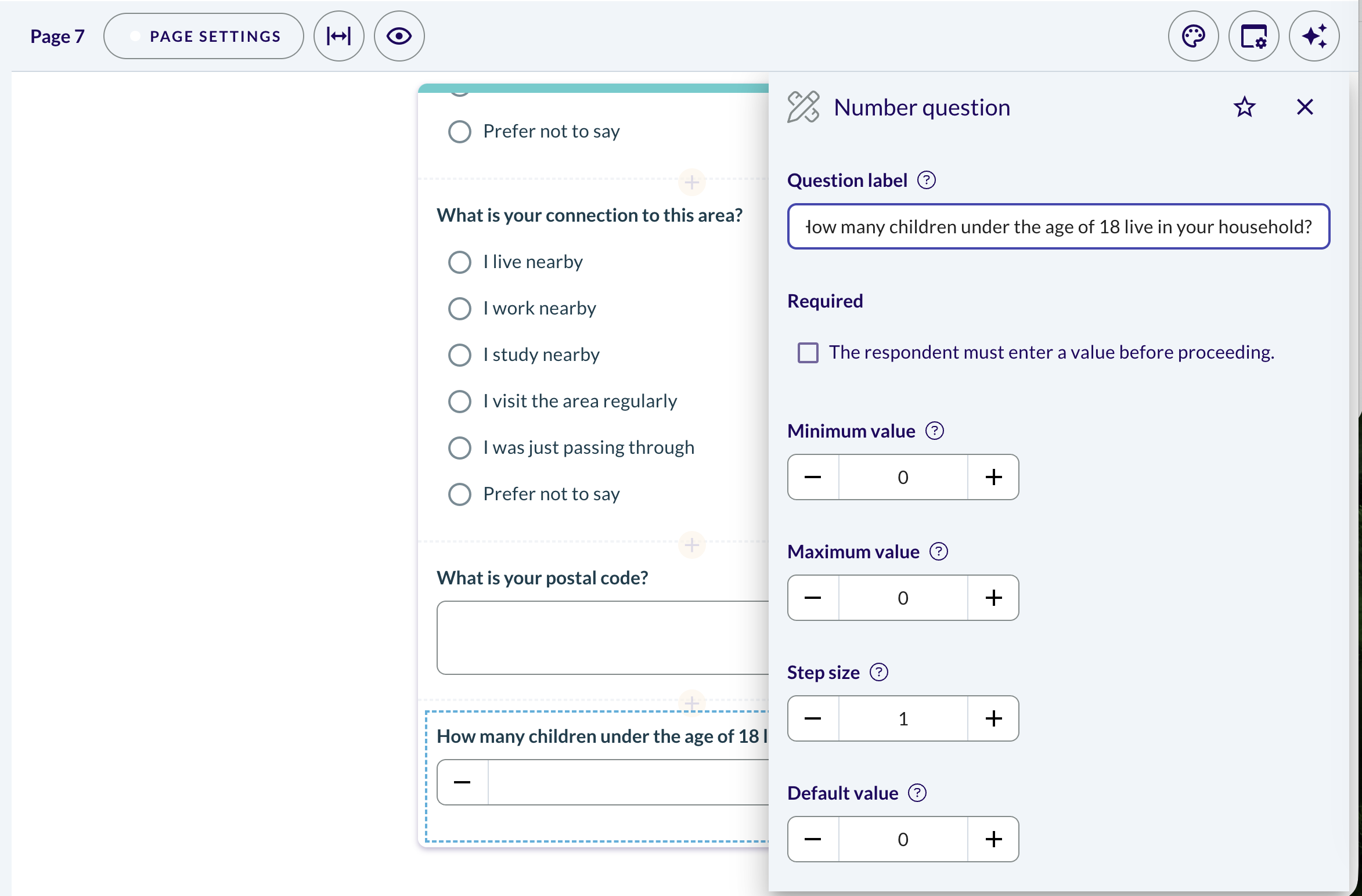Open the theme palette icon

[1193, 36]
